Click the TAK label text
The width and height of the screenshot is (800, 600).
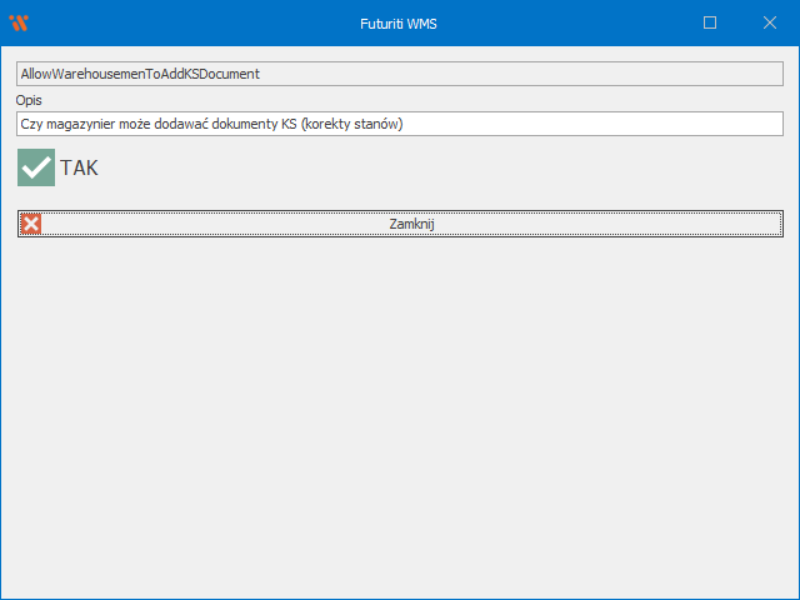tap(79, 168)
